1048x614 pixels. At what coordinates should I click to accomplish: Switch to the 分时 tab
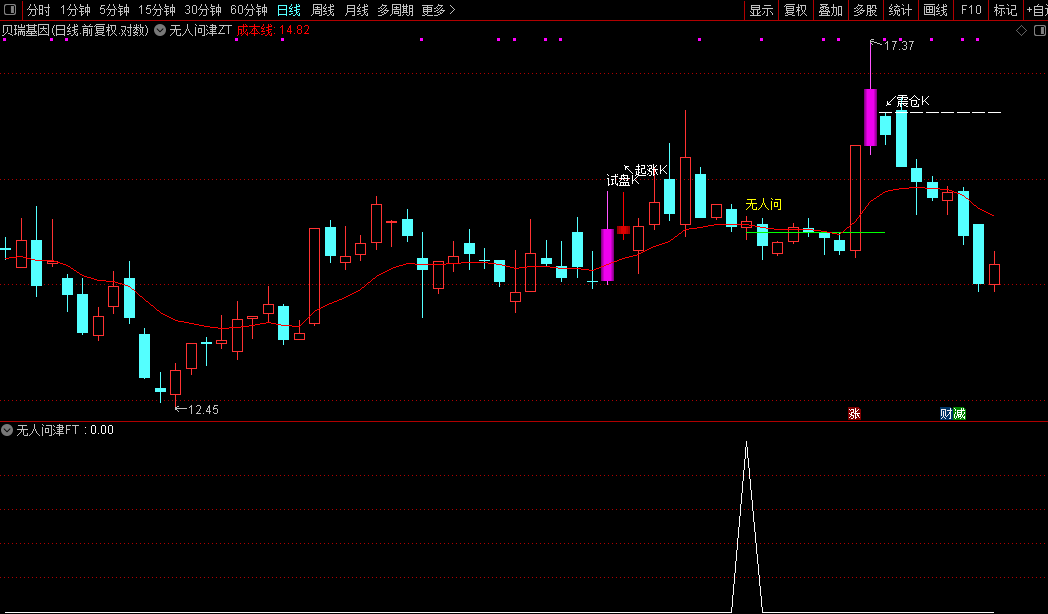point(39,10)
